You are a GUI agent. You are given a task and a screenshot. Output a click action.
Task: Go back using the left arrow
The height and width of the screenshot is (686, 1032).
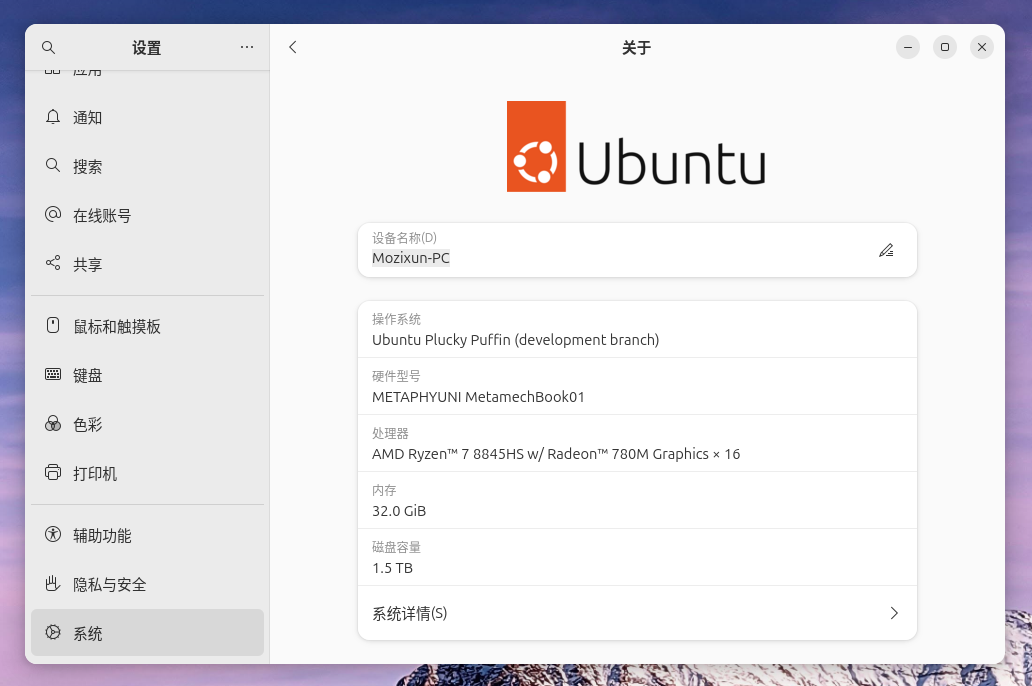coord(293,47)
